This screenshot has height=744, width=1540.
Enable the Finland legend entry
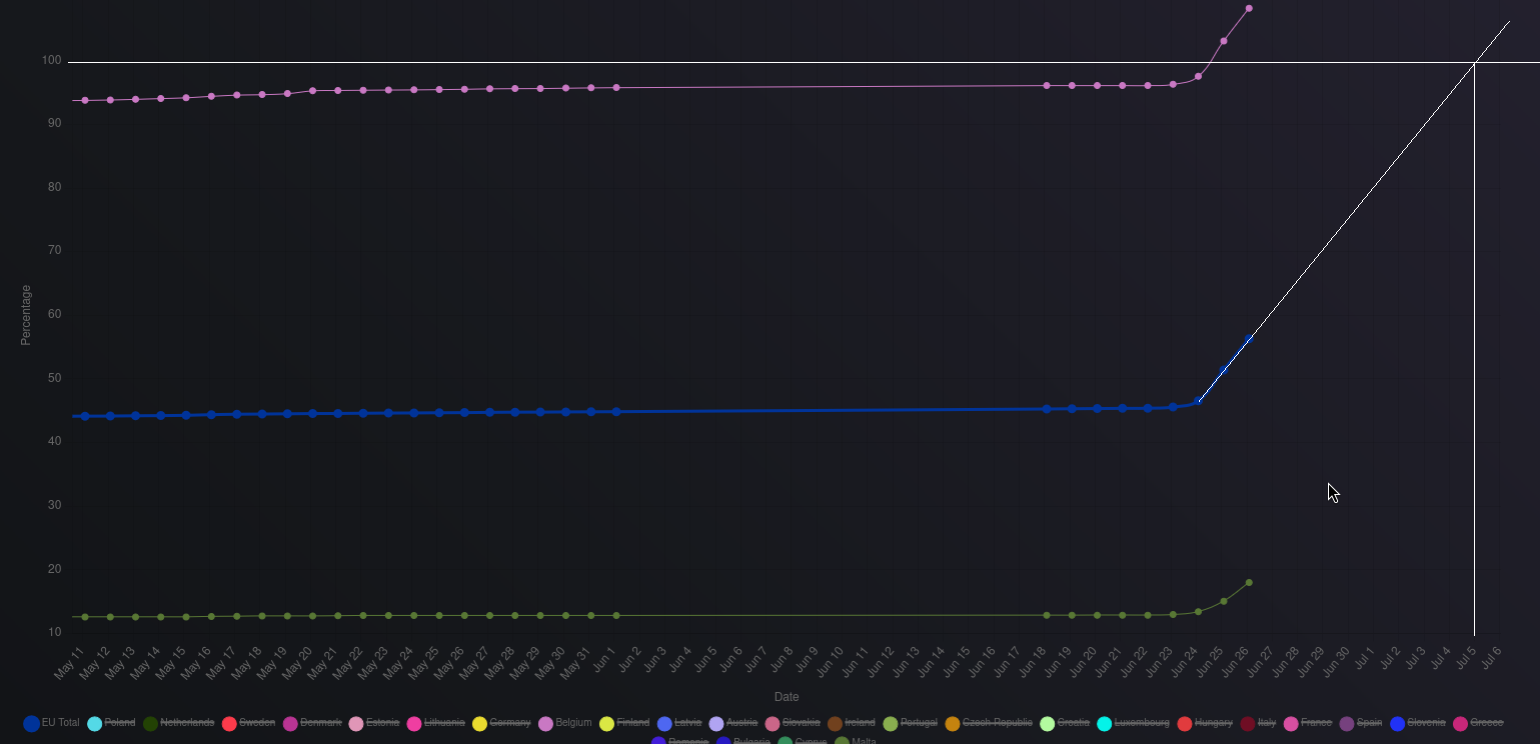(624, 722)
